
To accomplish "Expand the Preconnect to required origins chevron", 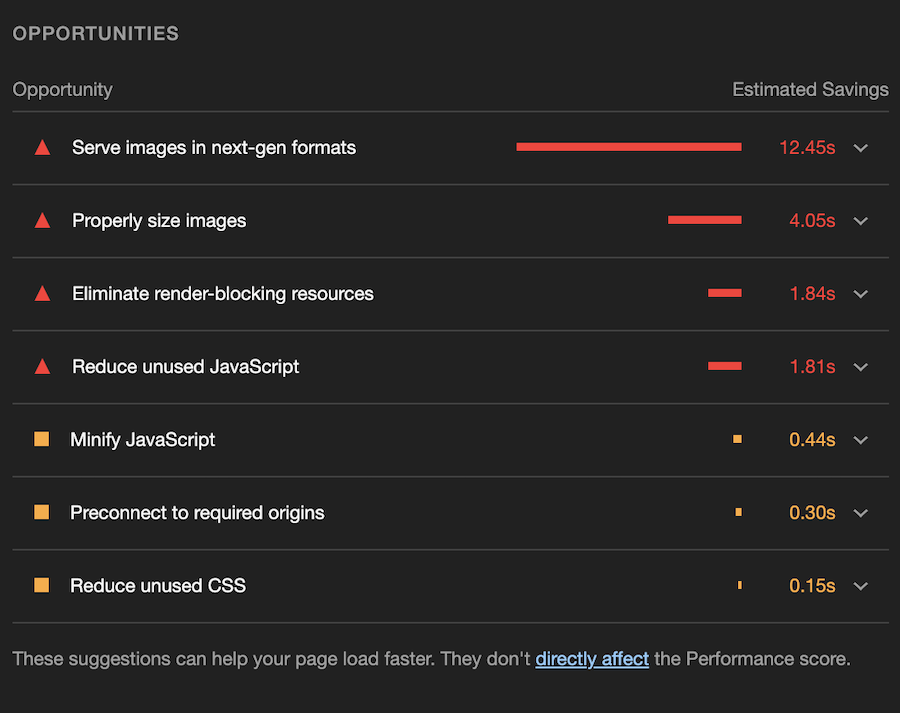I will point(860,513).
